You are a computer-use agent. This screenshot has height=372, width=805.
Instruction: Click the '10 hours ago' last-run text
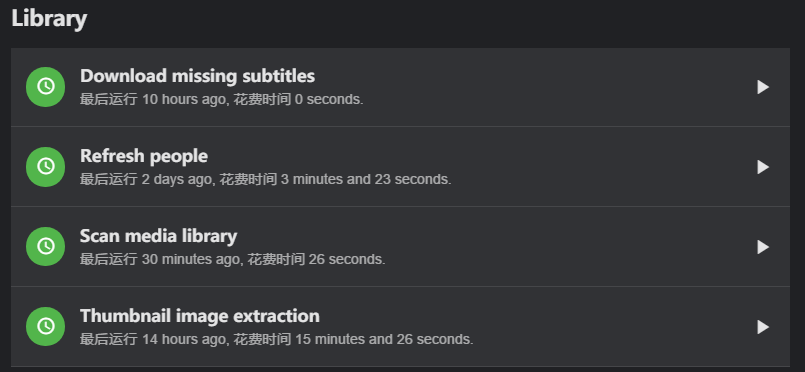[184, 100]
